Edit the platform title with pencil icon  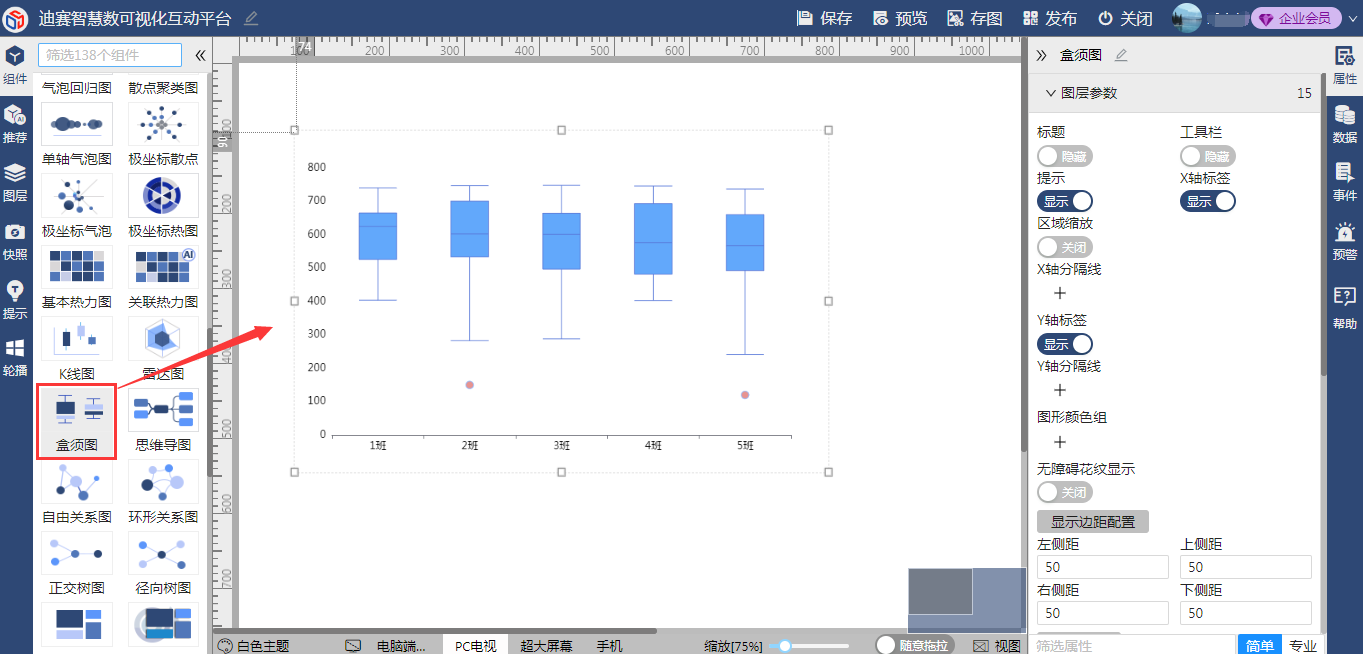click(x=251, y=18)
